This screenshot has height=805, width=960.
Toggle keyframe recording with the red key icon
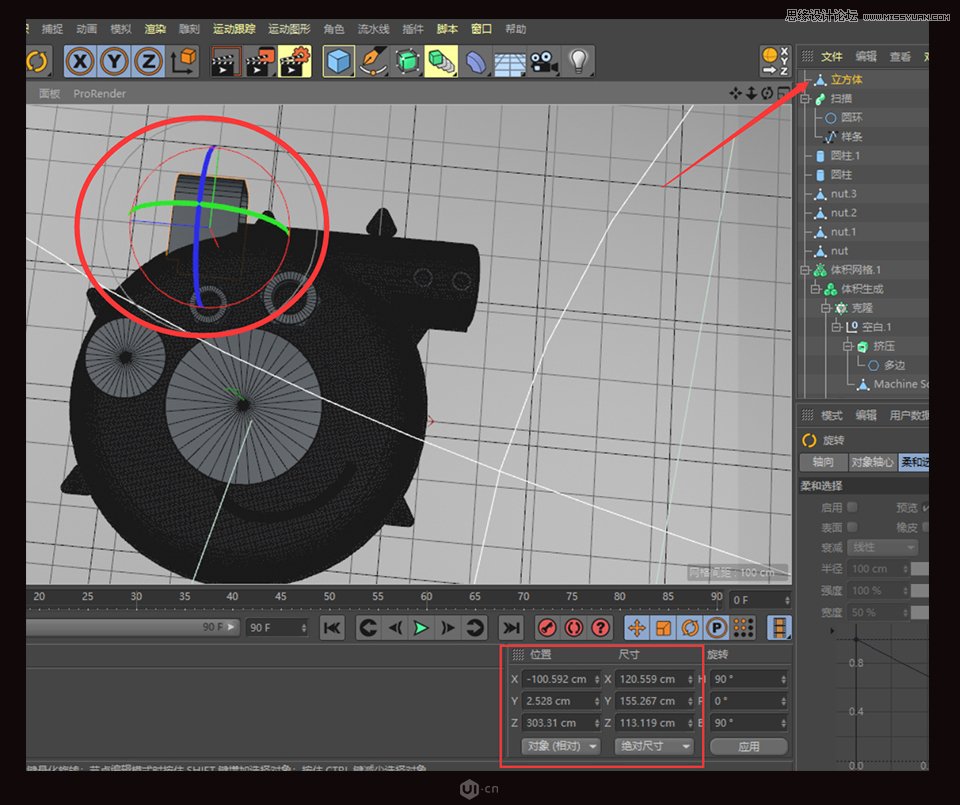click(545, 628)
